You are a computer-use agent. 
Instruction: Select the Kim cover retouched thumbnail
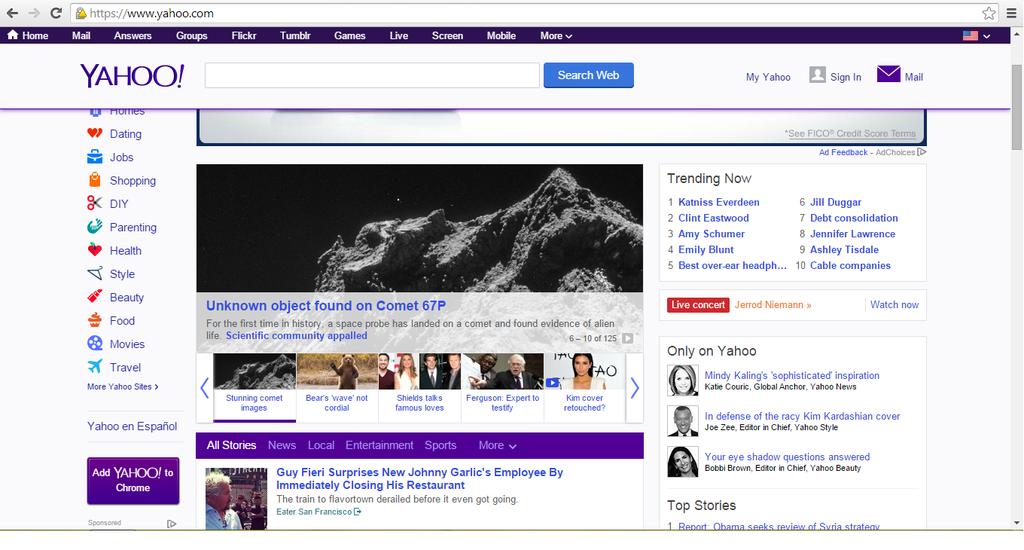(x=584, y=387)
